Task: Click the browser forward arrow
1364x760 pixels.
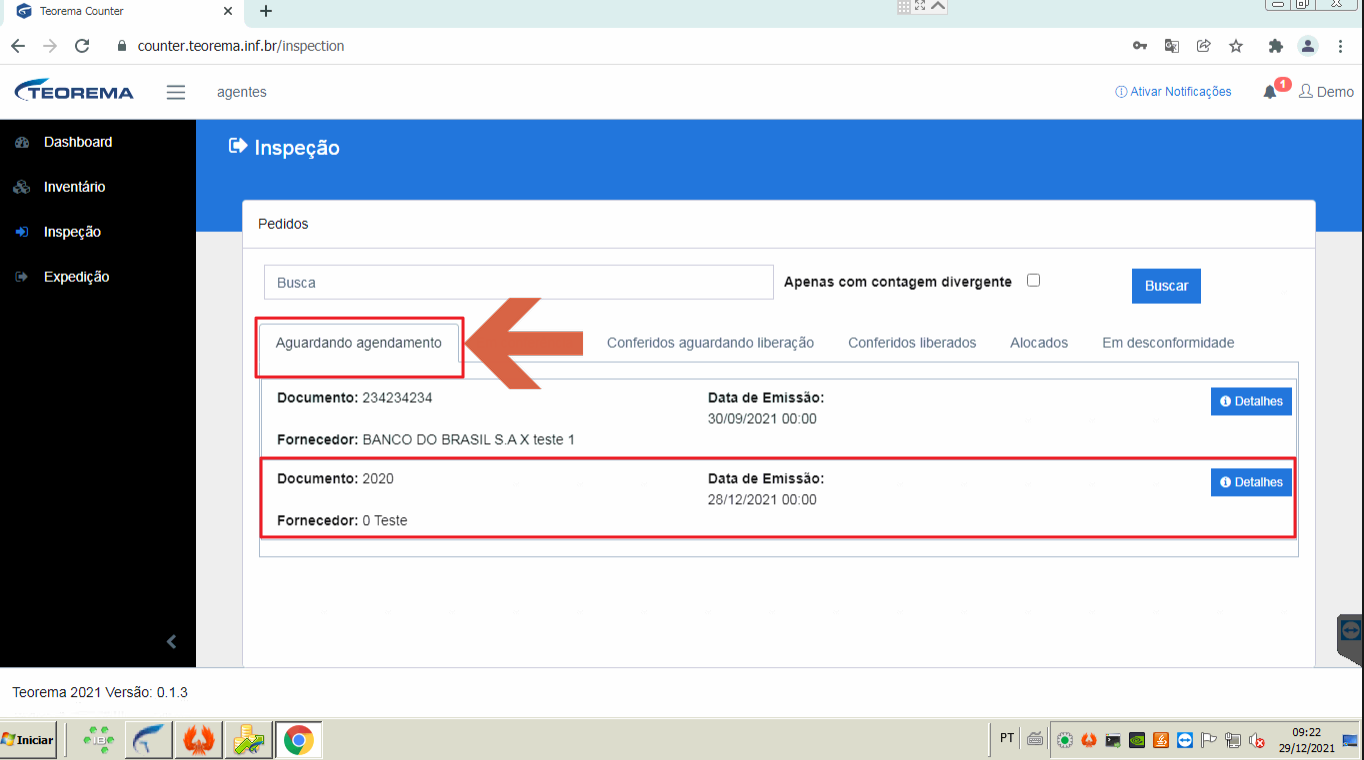Action: [x=50, y=46]
